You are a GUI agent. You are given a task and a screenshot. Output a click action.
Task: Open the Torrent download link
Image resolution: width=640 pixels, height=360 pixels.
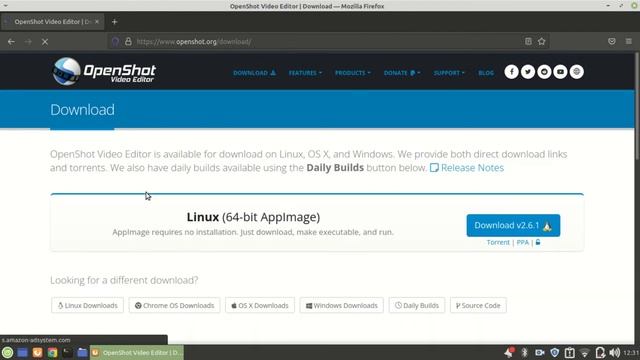pos(498,242)
